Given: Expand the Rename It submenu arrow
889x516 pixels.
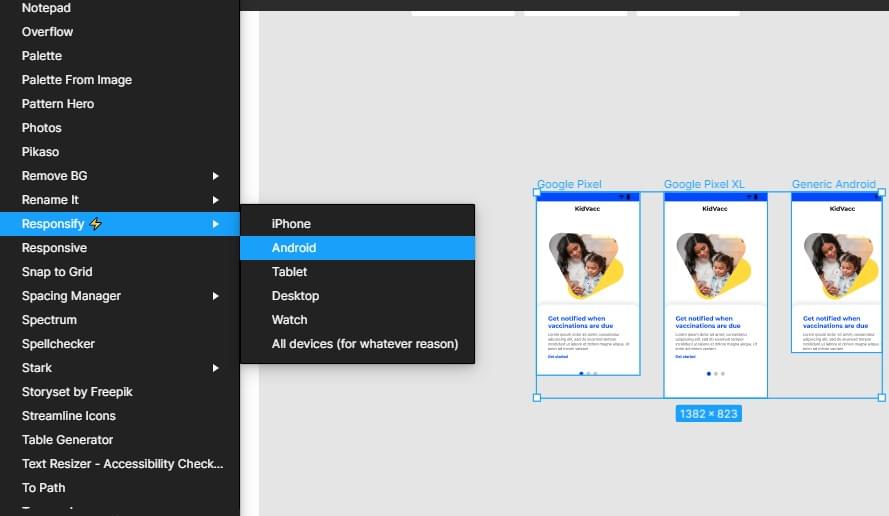Looking at the screenshot, I should tap(216, 200).
